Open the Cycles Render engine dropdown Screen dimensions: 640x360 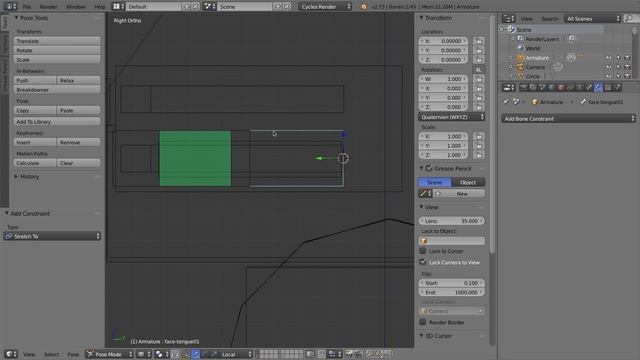325,7
